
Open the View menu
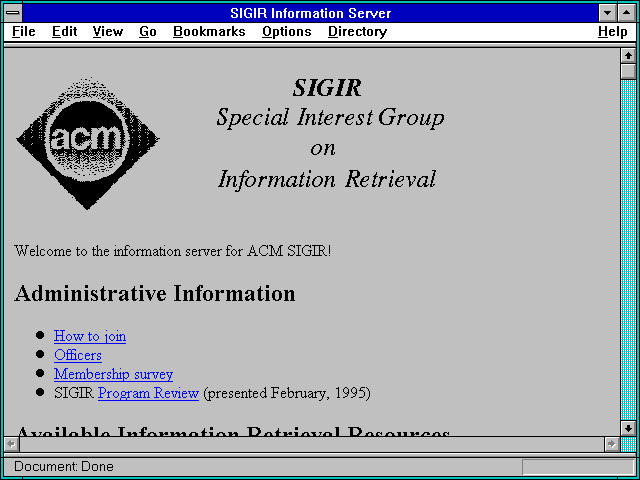point(108,31)
